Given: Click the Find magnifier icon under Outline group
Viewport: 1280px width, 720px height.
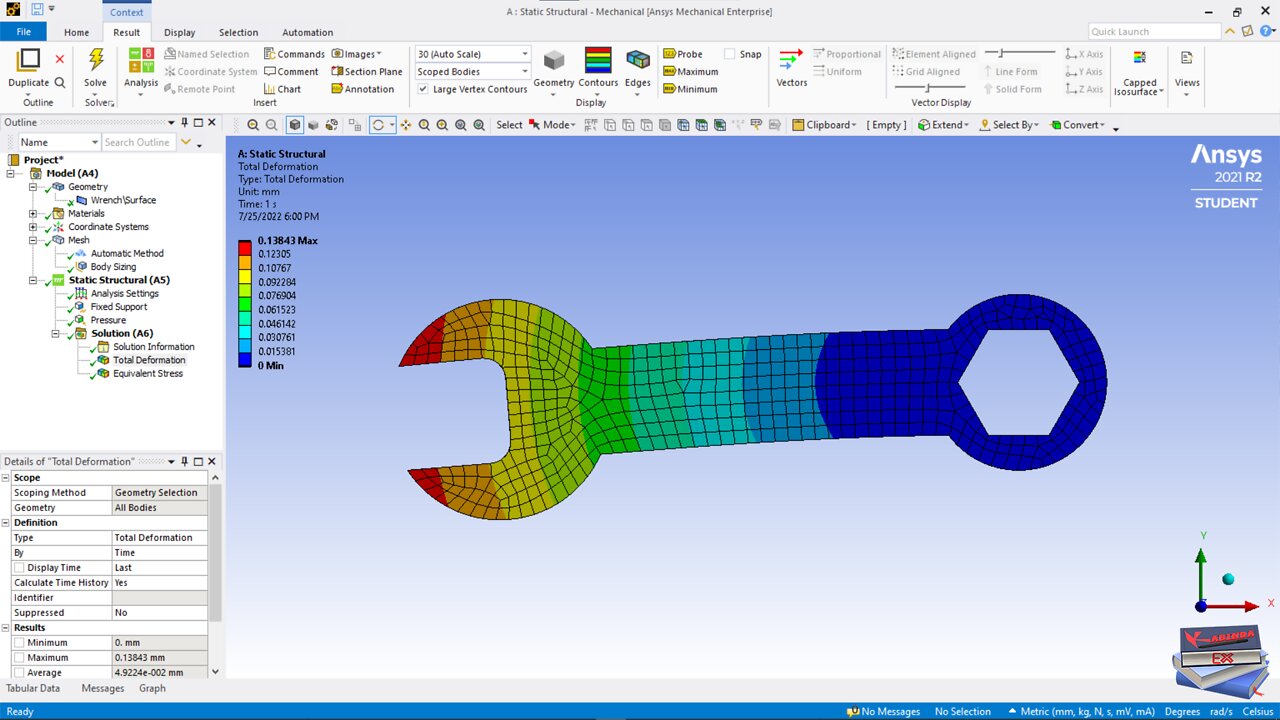Looking at the screenshot, I should [60, 83].
